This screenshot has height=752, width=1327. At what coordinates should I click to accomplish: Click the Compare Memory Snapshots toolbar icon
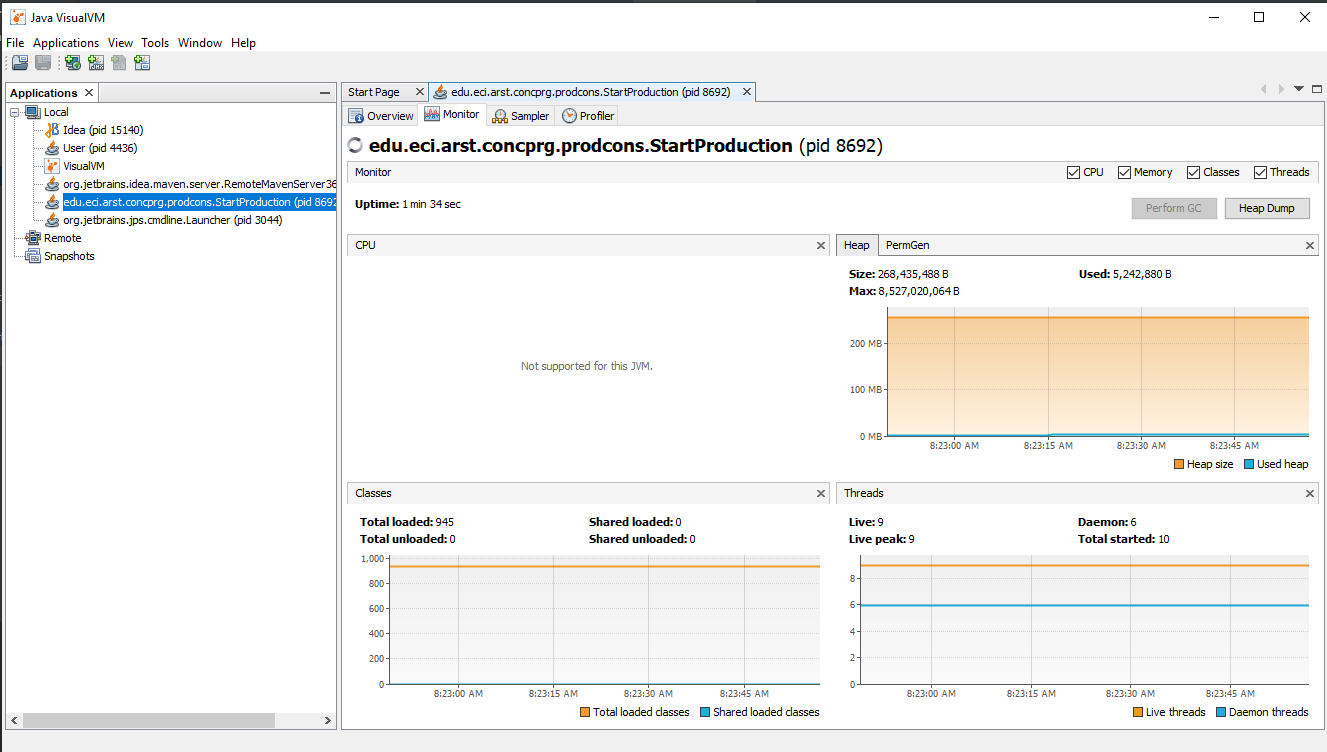142,63
